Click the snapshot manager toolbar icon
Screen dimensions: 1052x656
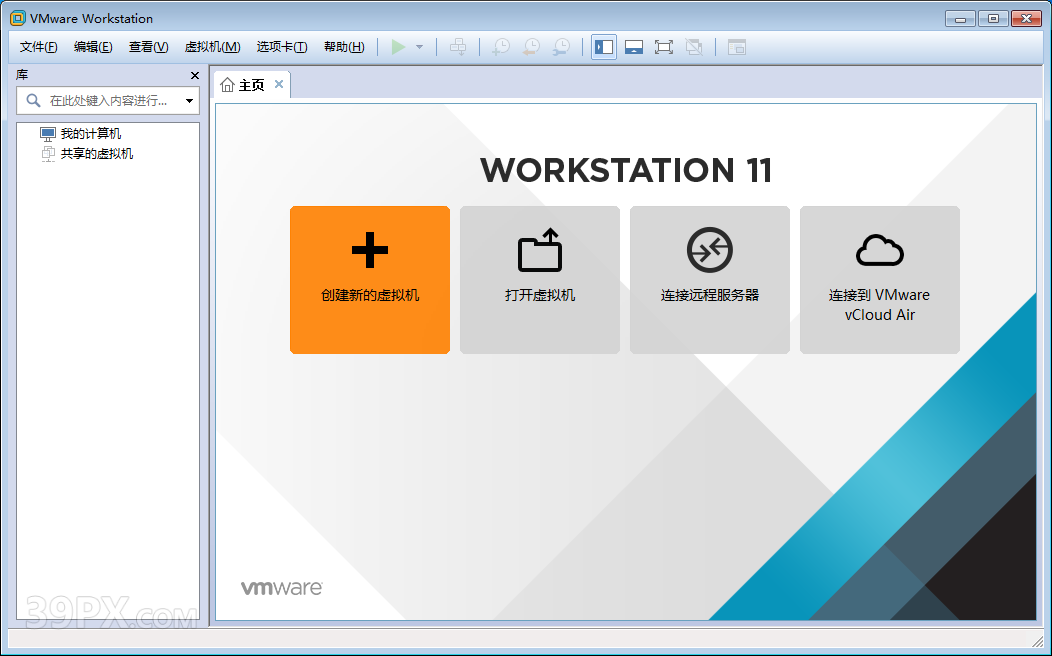click(x=562, y=47)
